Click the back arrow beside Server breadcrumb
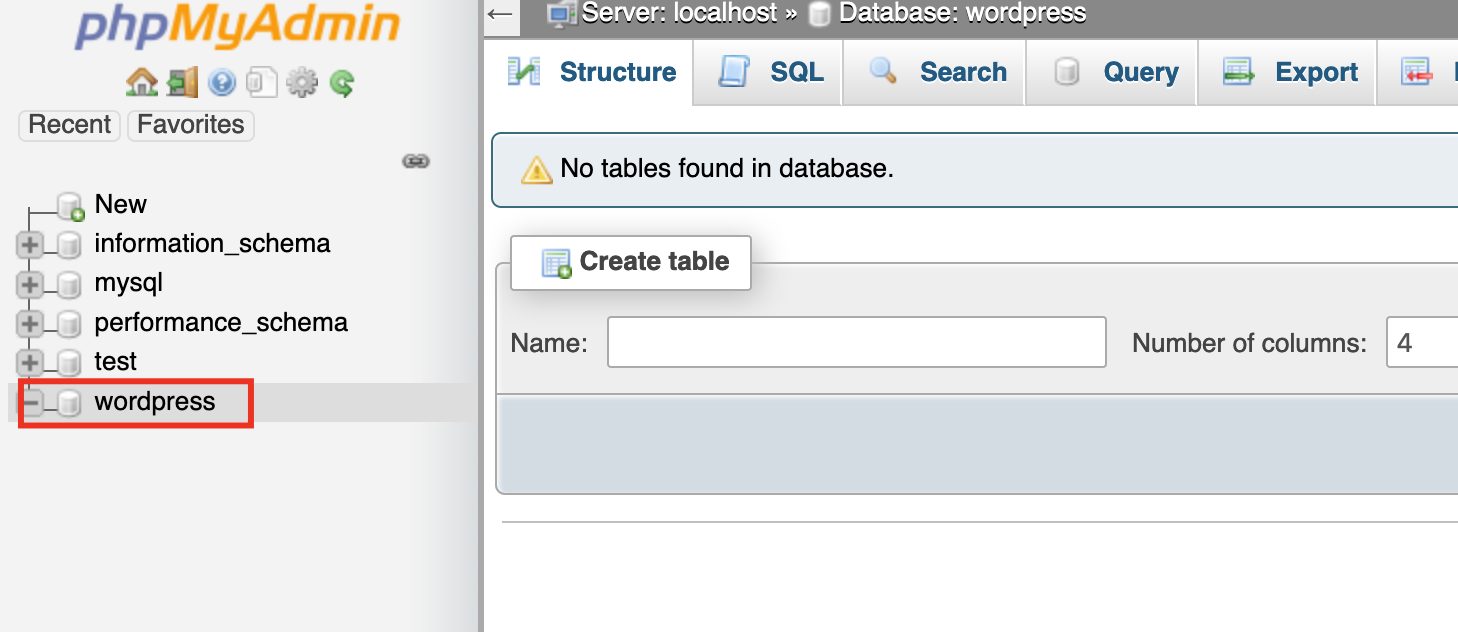 pyautogui.click(x=499, y=14)
